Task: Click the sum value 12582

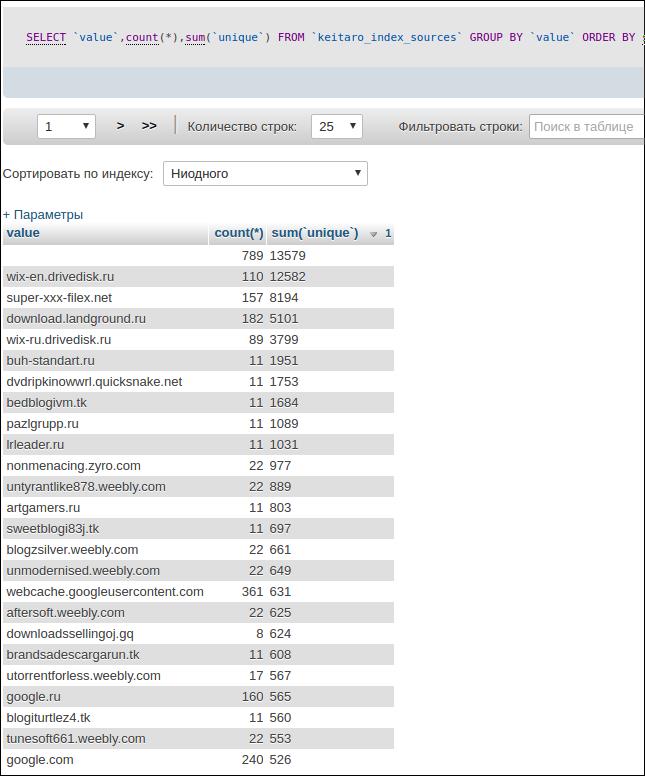Action: (x=288, y=277)
